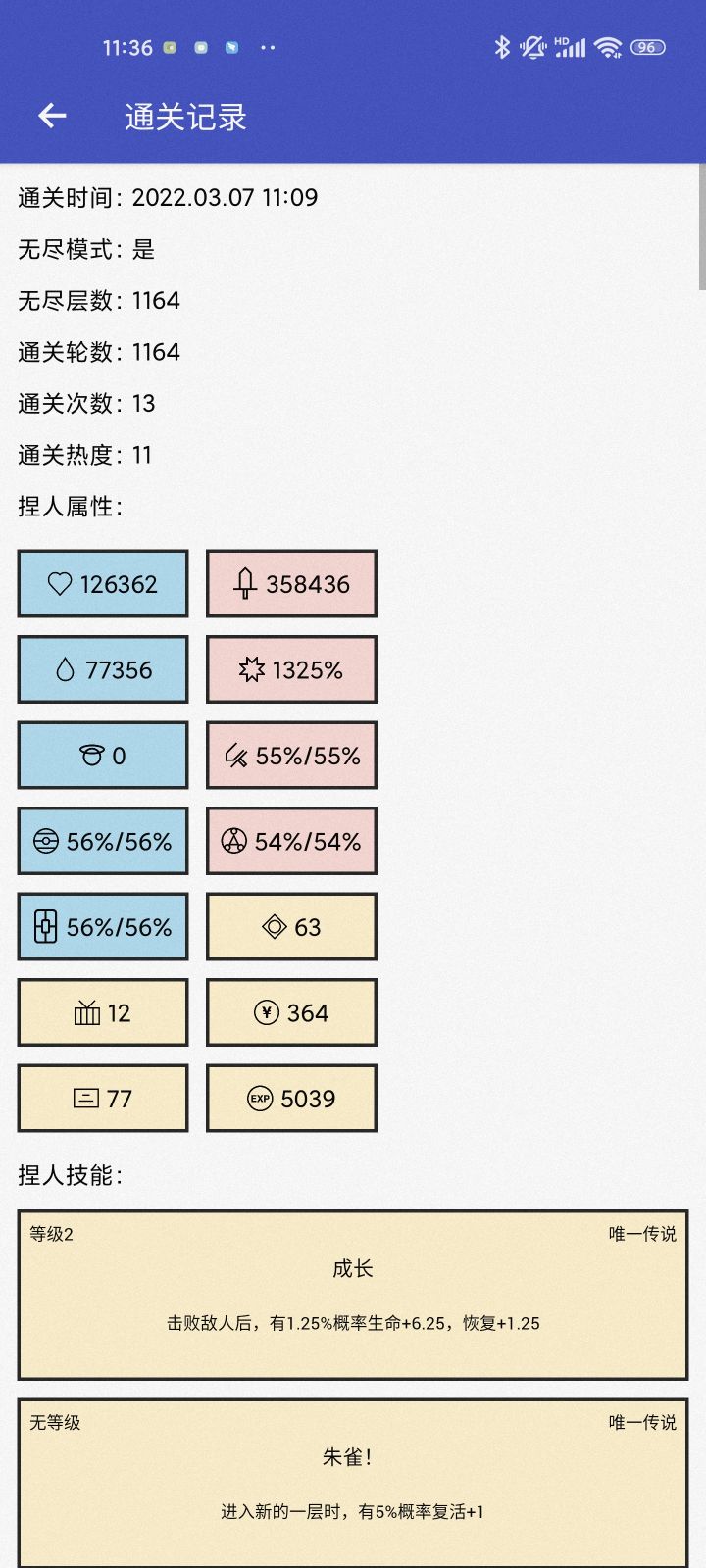Click the yen coin icon
The width and height of the screenshot is (706, 1568).
pyautogui.click(x=266, y=1012)
